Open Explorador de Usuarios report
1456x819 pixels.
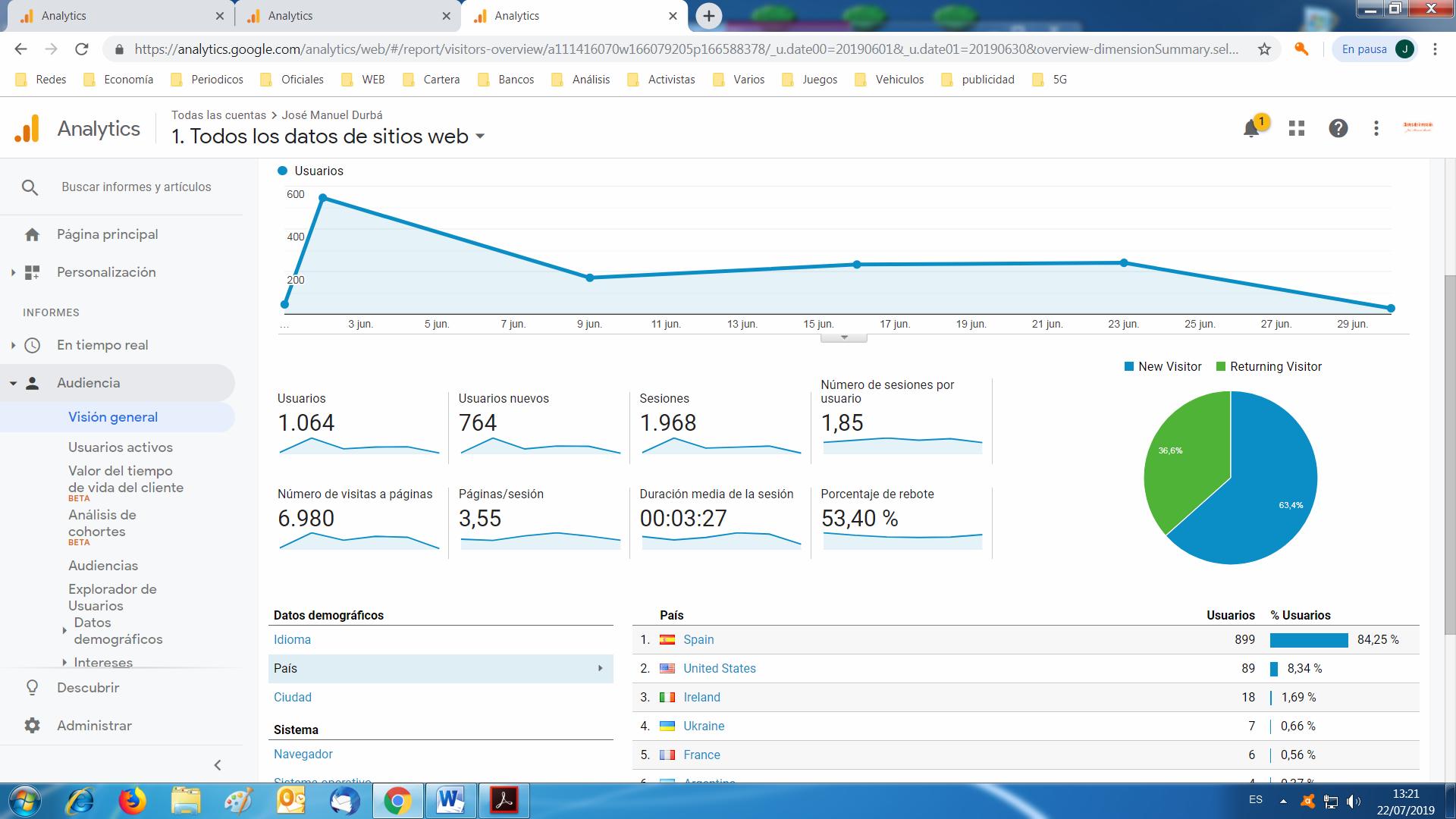click(112, 598)
